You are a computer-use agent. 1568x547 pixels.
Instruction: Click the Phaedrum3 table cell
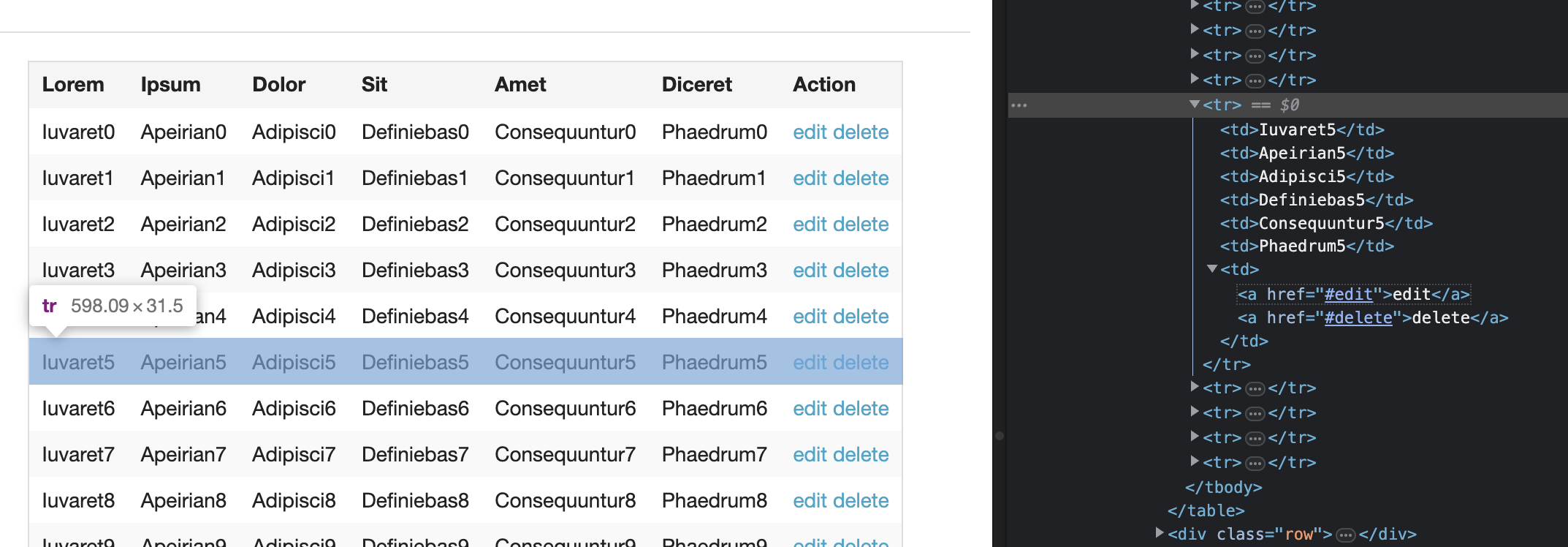coord(714,271)
